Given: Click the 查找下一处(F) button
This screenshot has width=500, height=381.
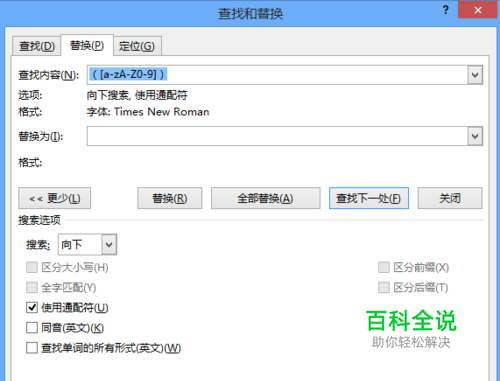Looking at the screenshot, I should click(369, 198).
